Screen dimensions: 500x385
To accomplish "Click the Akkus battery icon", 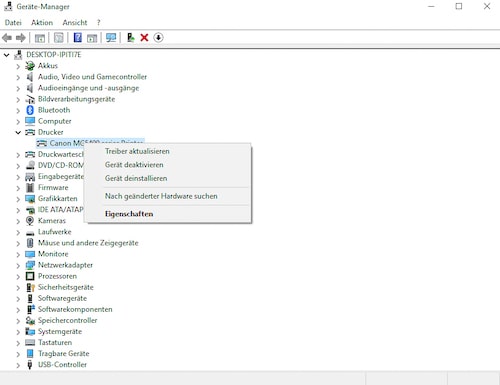I will [x=30, y=66].
